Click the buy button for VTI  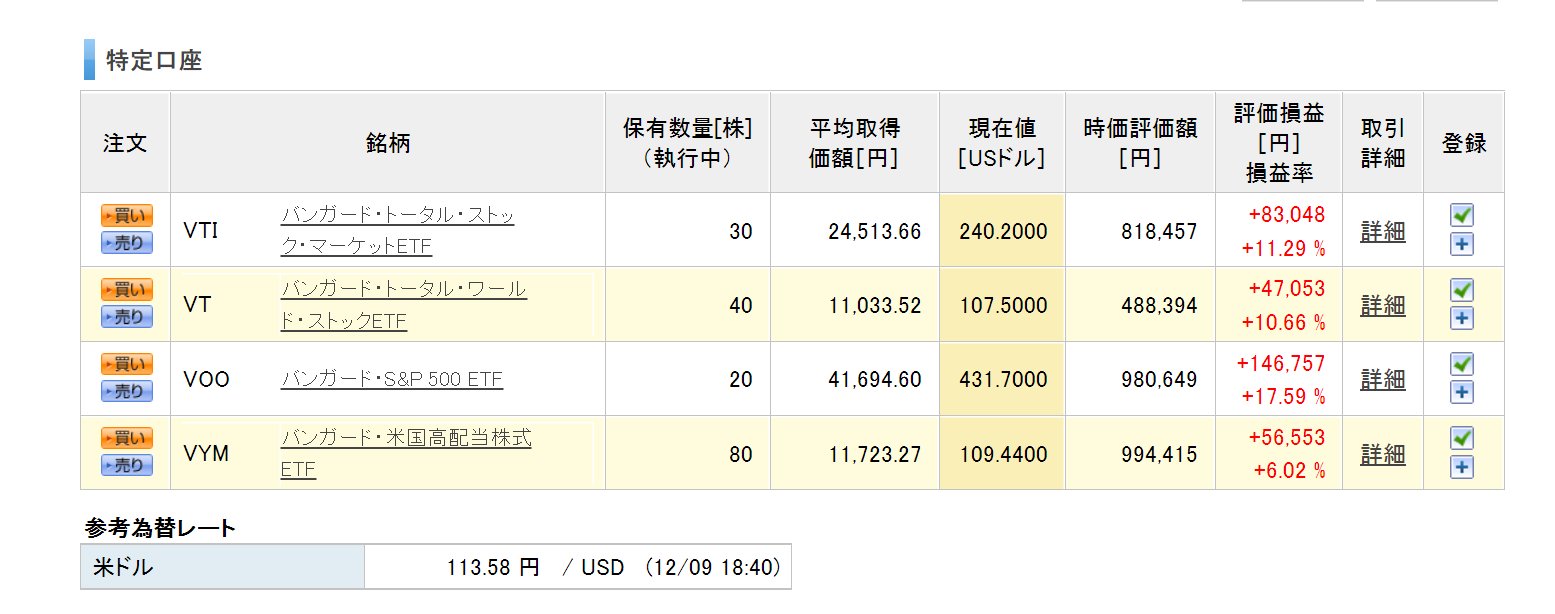[126, 216]
